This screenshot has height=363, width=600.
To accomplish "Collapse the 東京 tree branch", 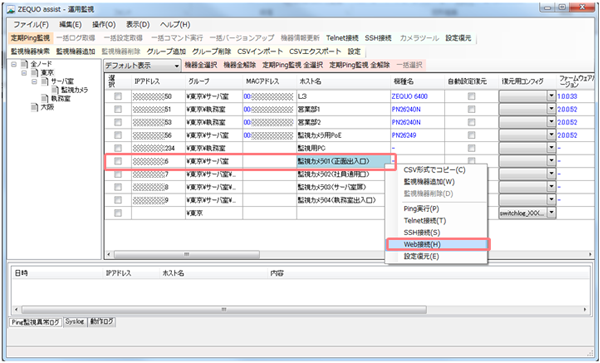I will point(24,73).
